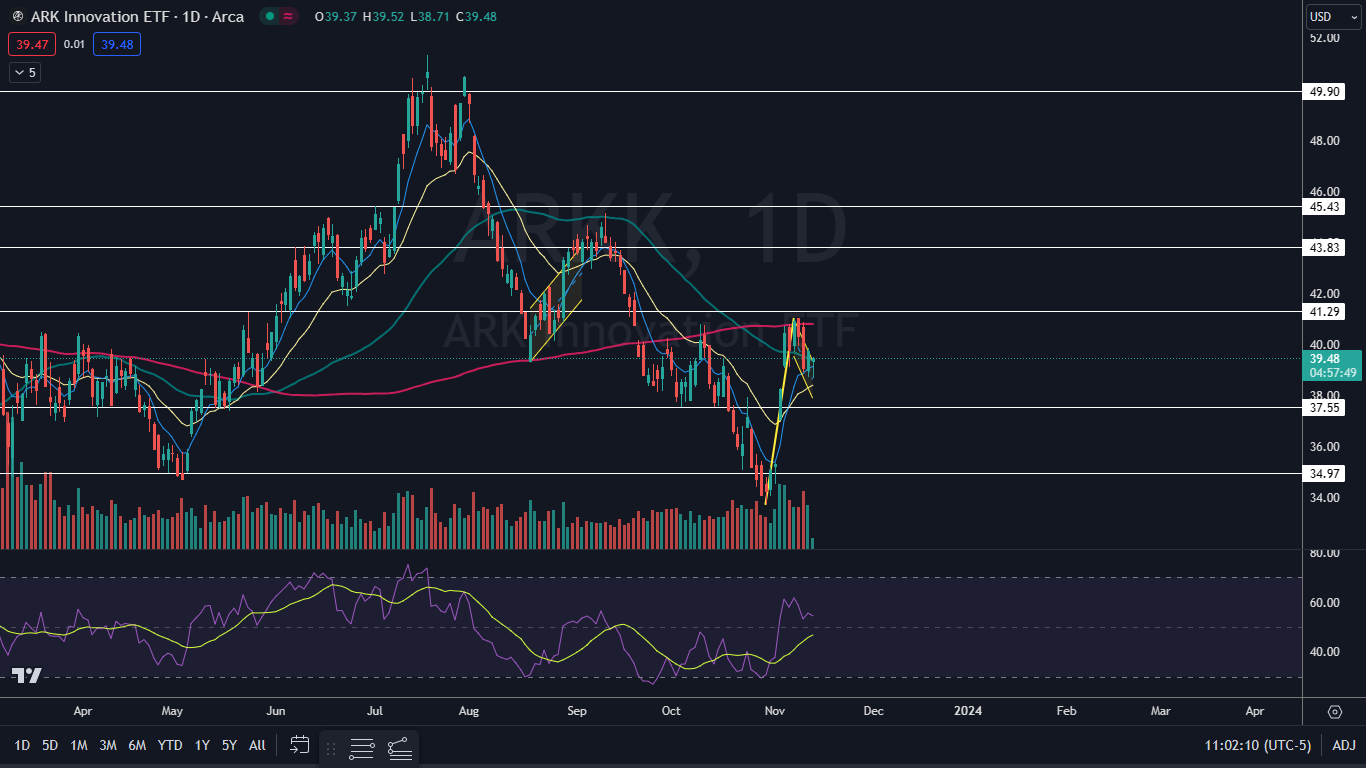Toggle ADJ adjusted data setting

[1344, 745]
